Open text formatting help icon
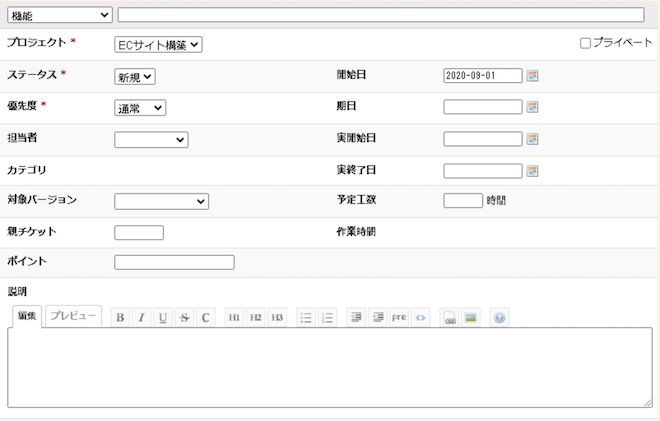Image resolution: width=660 pixels, height=421 pixels. 500,317
